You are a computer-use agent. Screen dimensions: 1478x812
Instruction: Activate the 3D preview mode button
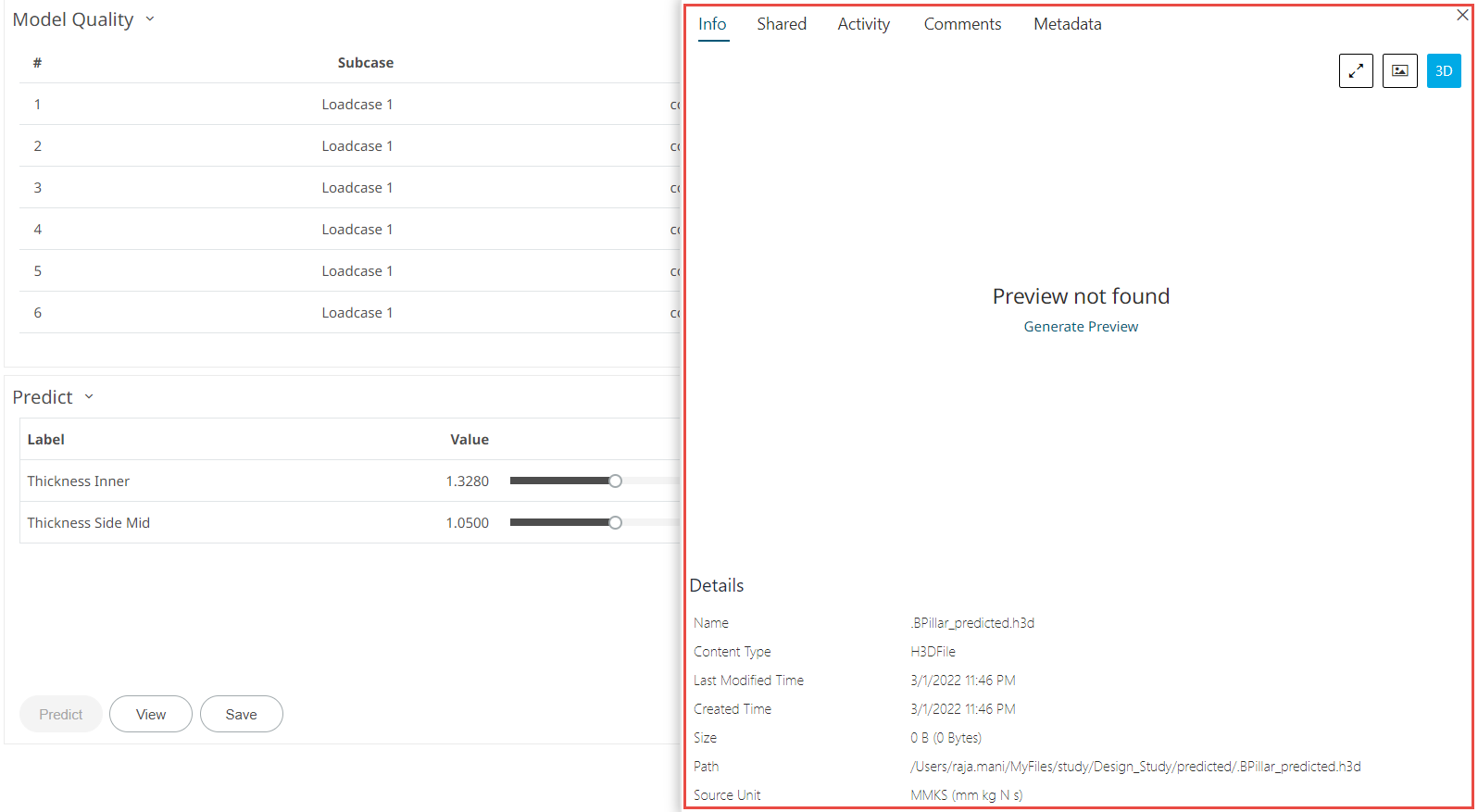[1443, 71]
